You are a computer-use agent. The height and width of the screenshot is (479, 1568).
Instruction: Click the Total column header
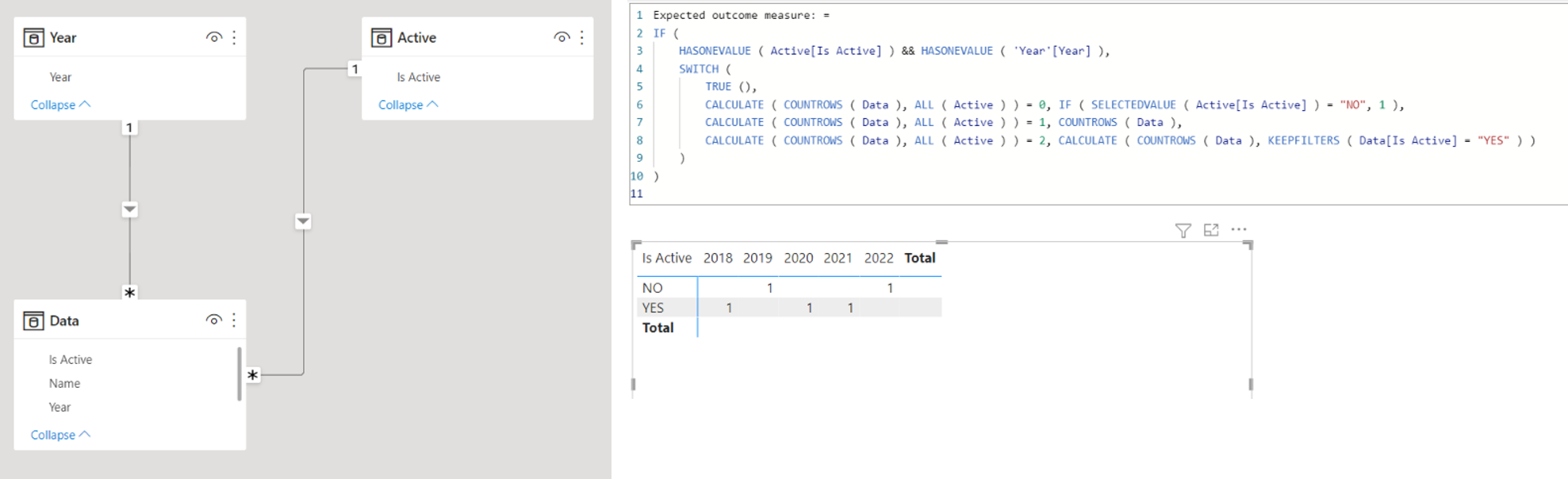pos(920,258)
